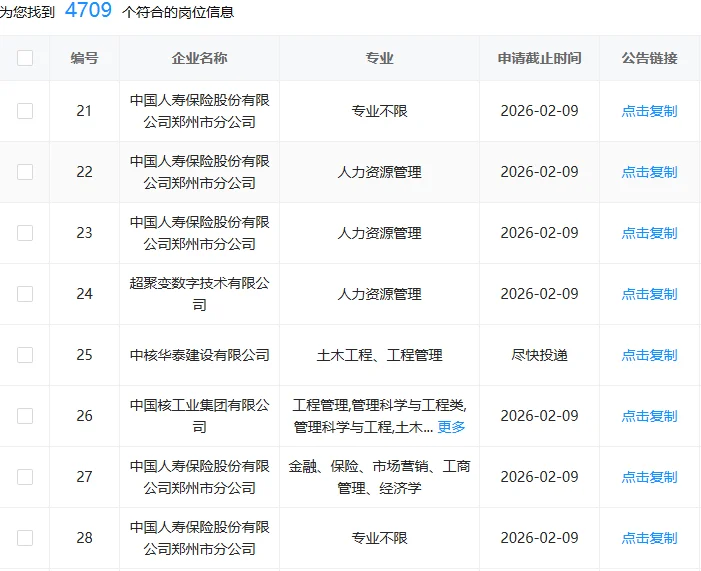Click 金融、保险、市场营销 major cell

tap(379, 477)
